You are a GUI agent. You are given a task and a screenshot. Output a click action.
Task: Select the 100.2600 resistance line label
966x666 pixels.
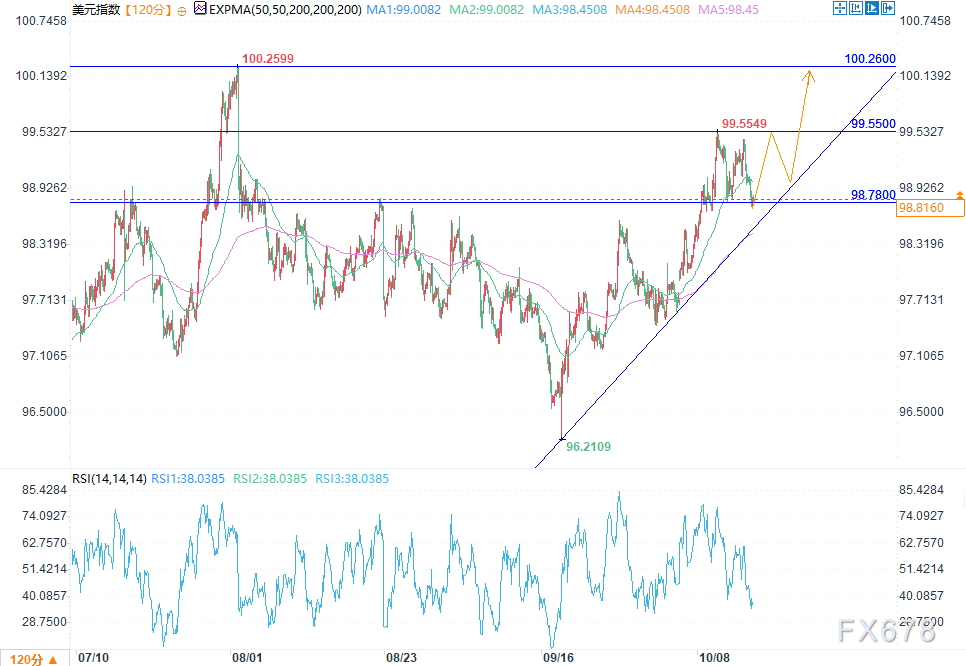point(869,59)
